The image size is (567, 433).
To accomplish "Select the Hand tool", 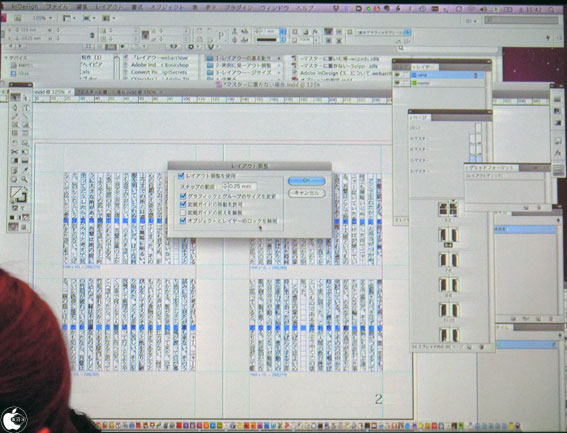I will point(15,179).
